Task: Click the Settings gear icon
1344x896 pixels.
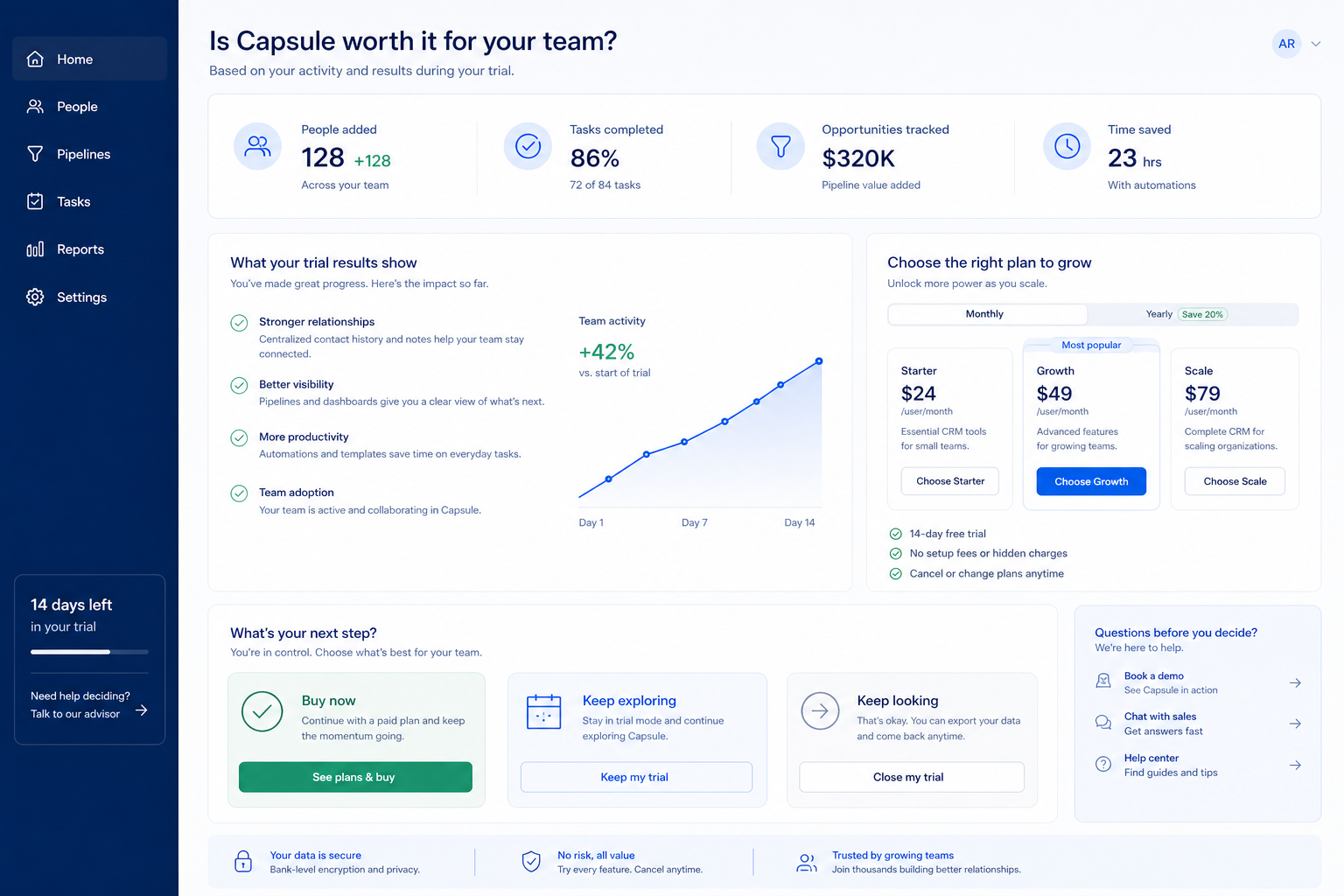Action: [35, 297]
